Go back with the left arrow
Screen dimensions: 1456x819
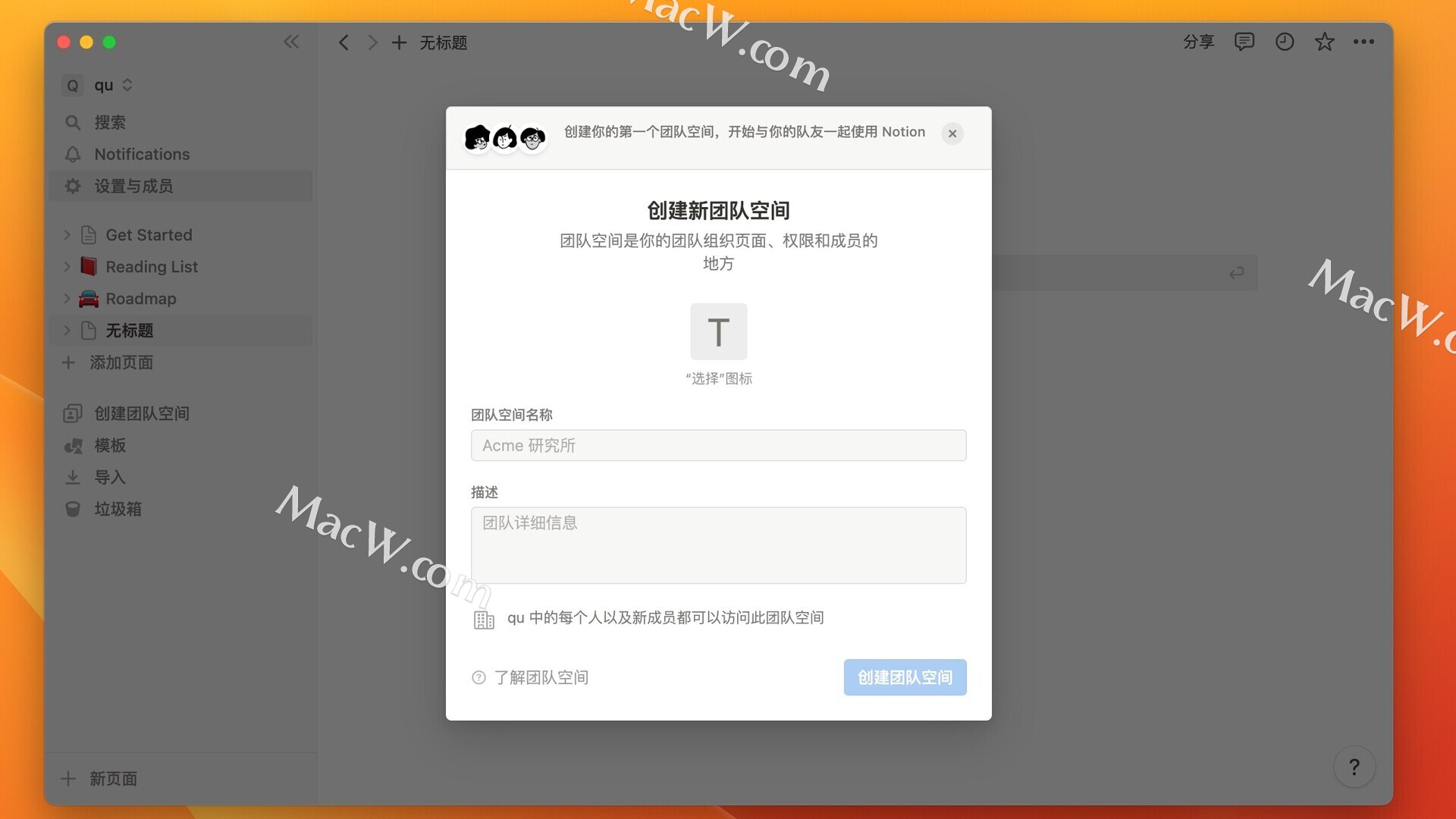(x=344, y=42)
